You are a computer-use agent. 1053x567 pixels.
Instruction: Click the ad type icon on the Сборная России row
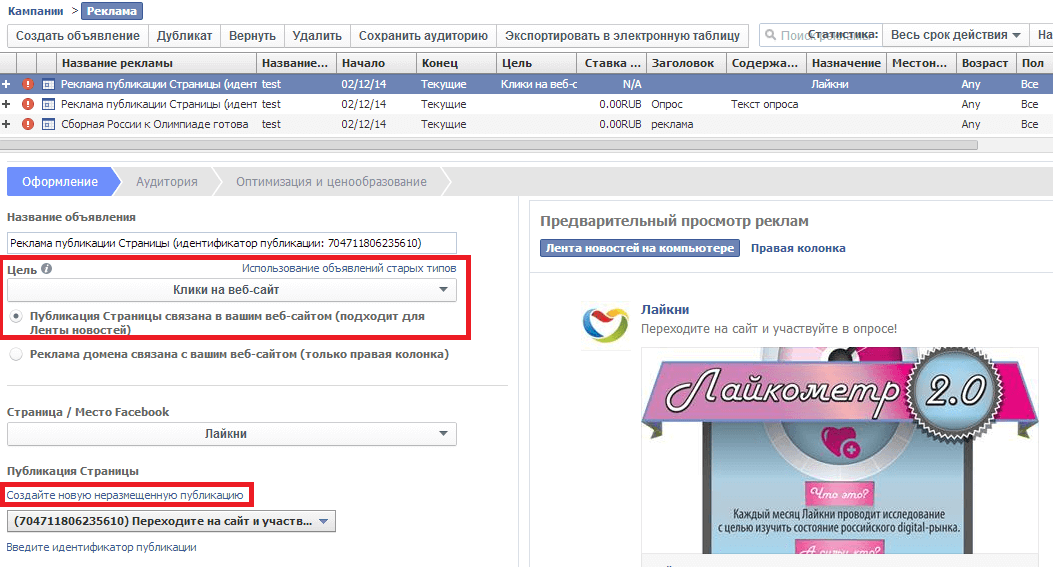[x=47, y=125]
